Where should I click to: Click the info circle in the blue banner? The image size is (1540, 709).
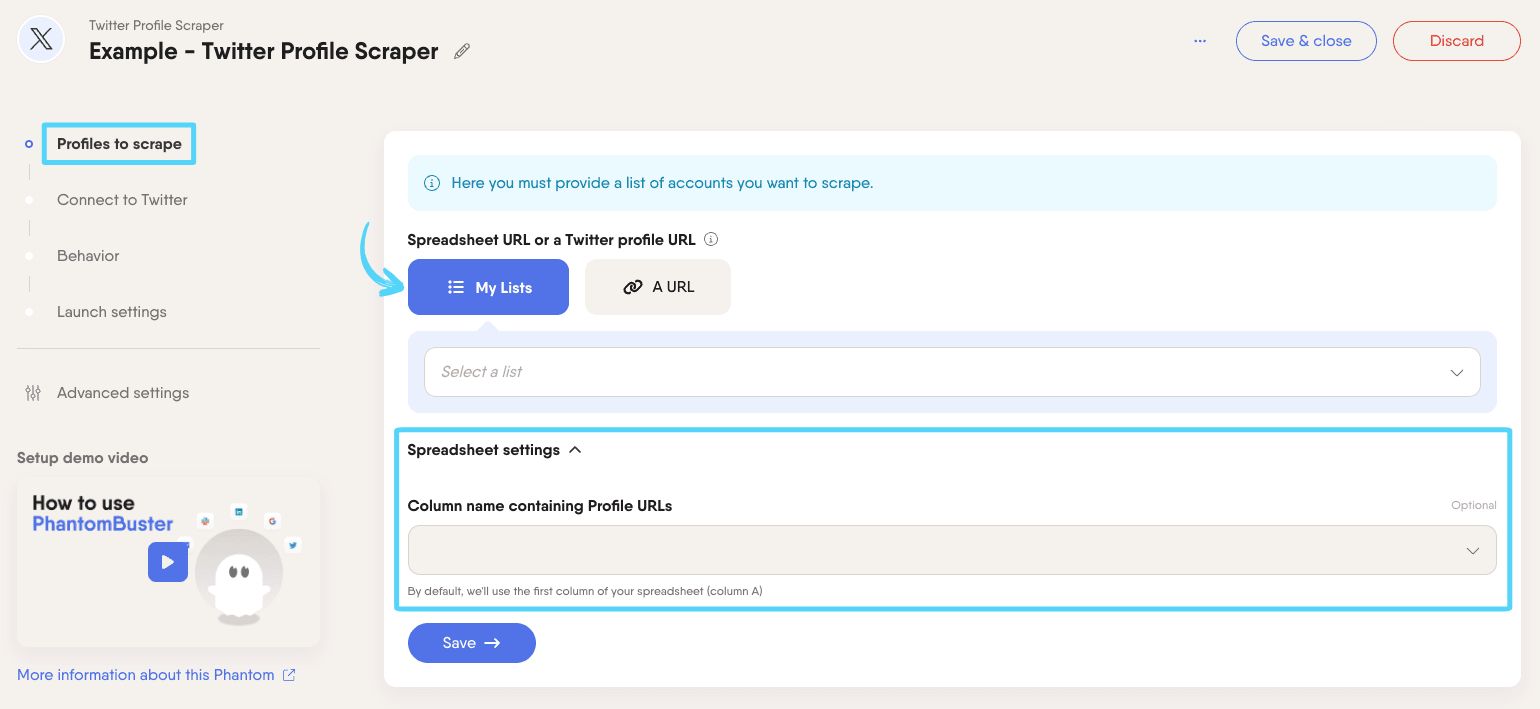(432, 183)
